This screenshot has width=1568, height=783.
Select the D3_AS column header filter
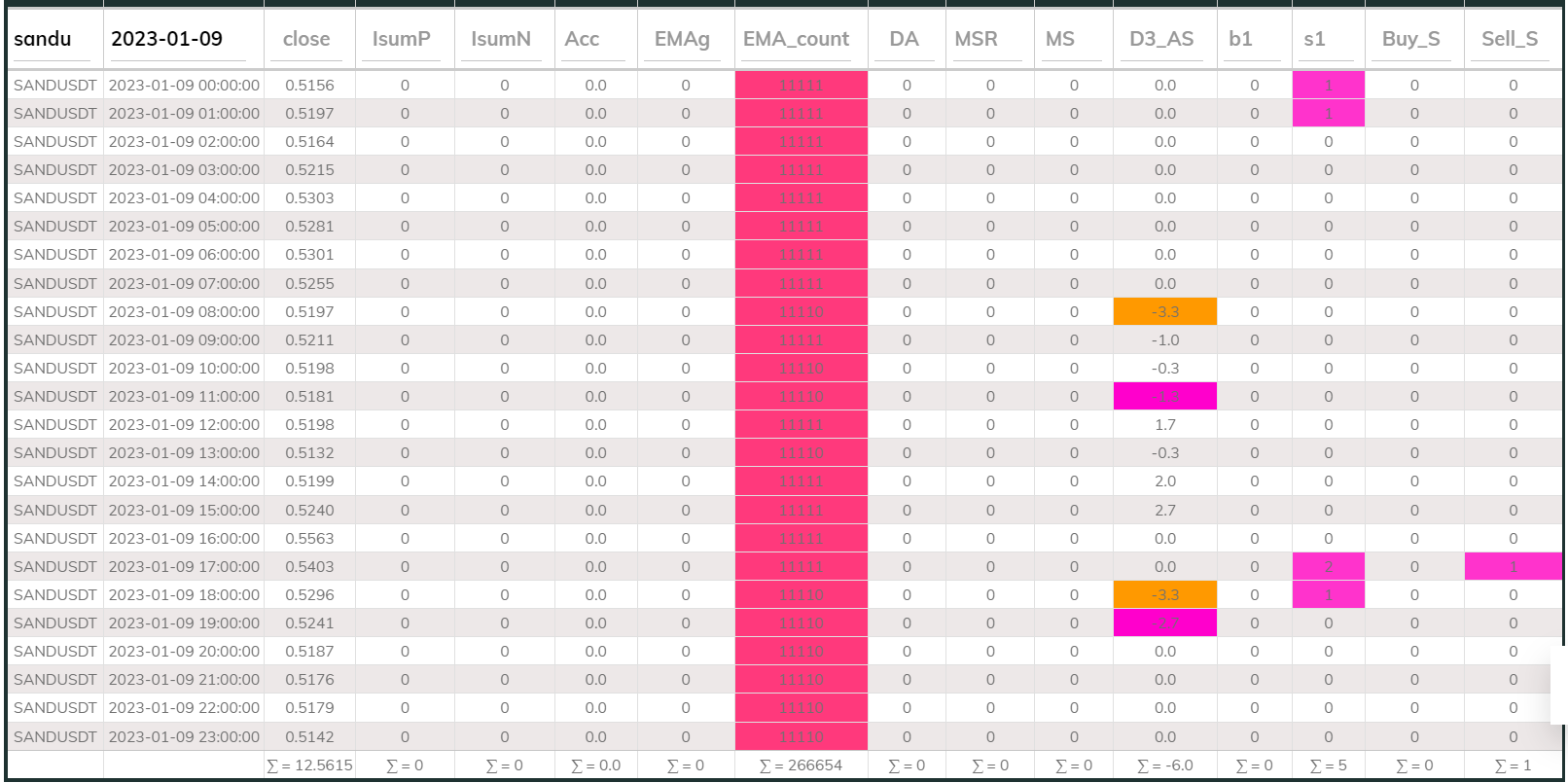[x=1163, y=40]
